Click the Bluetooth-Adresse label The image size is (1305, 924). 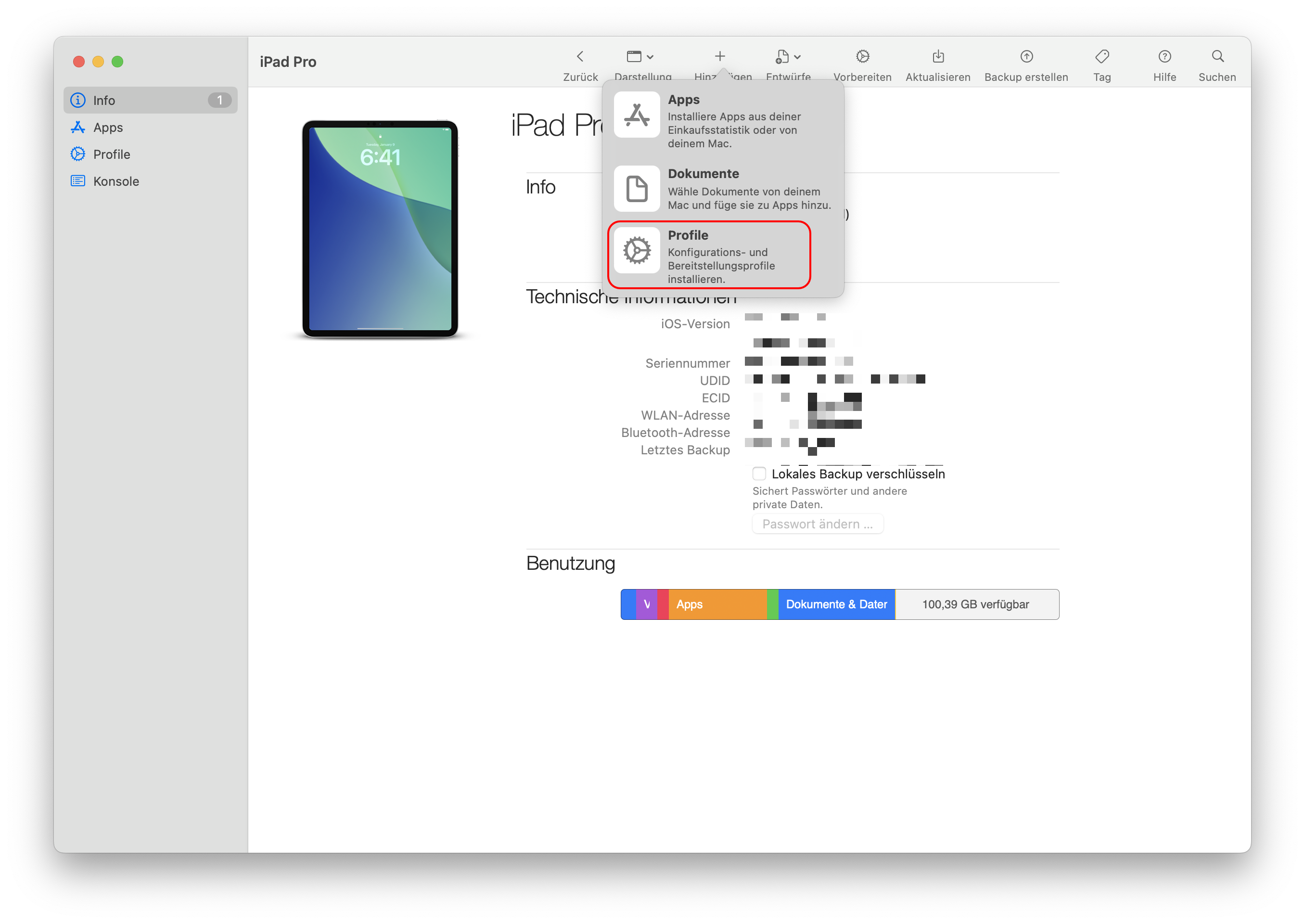[x=675, y=433]
